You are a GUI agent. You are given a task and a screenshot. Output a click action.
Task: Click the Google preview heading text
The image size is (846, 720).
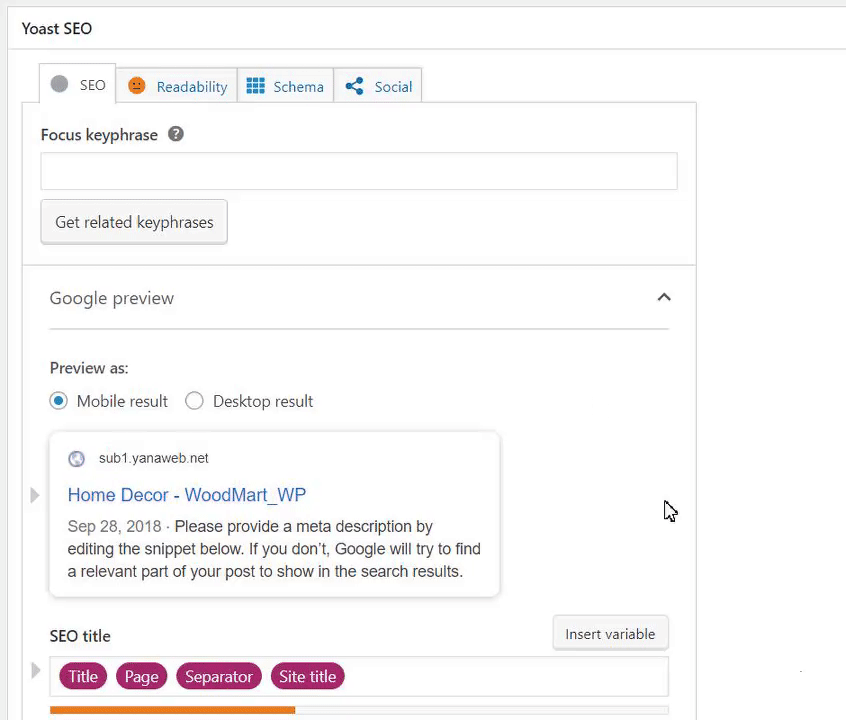click(112, 298)
